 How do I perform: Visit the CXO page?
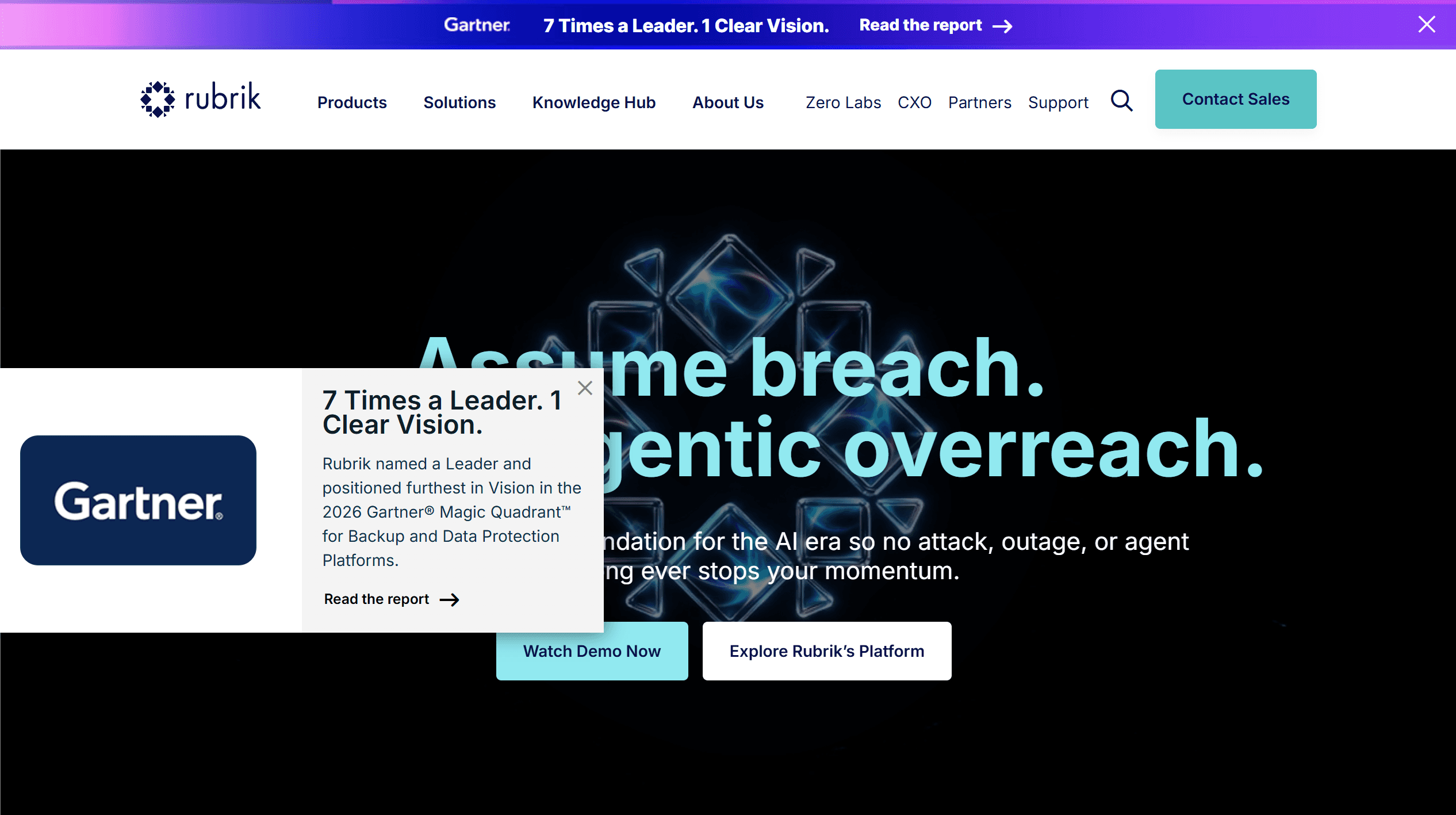pyautogui.click(x=914, y=102)
